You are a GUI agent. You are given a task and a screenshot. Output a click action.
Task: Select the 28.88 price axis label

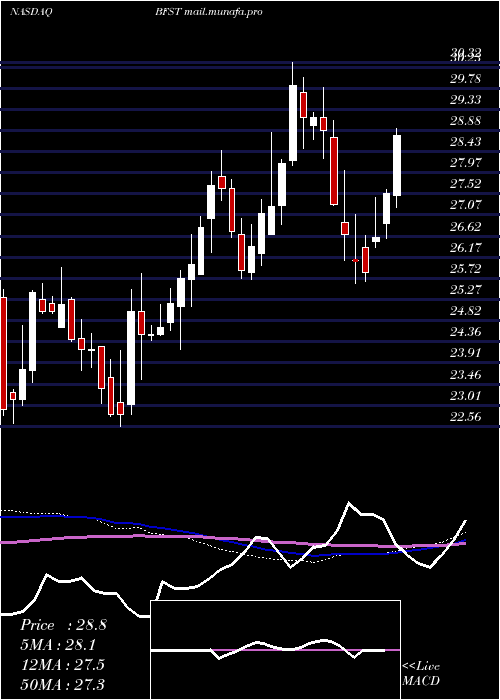[466, 121]
